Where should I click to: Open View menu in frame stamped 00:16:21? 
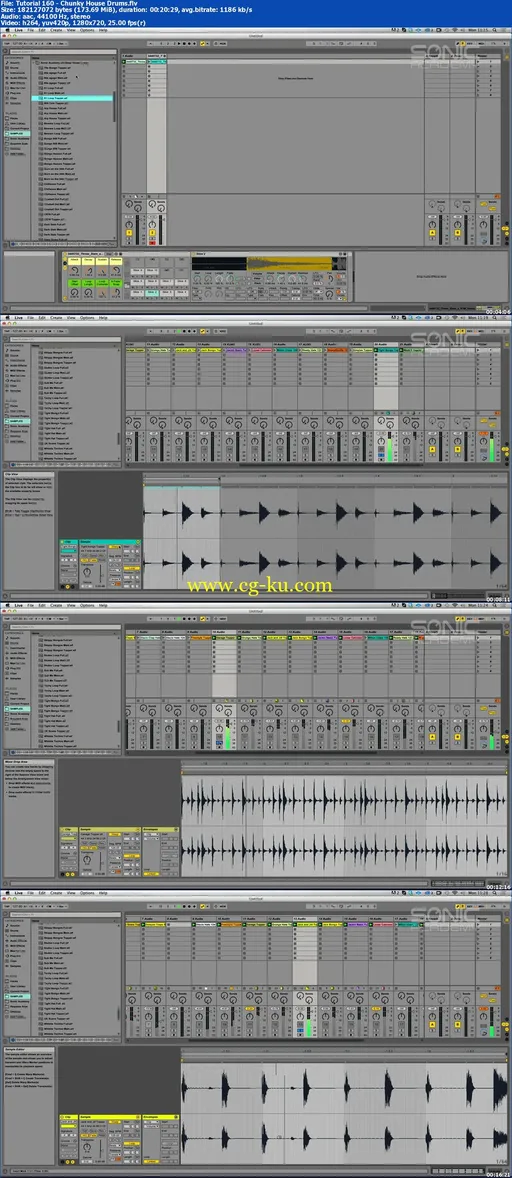[x=70, y=893]
